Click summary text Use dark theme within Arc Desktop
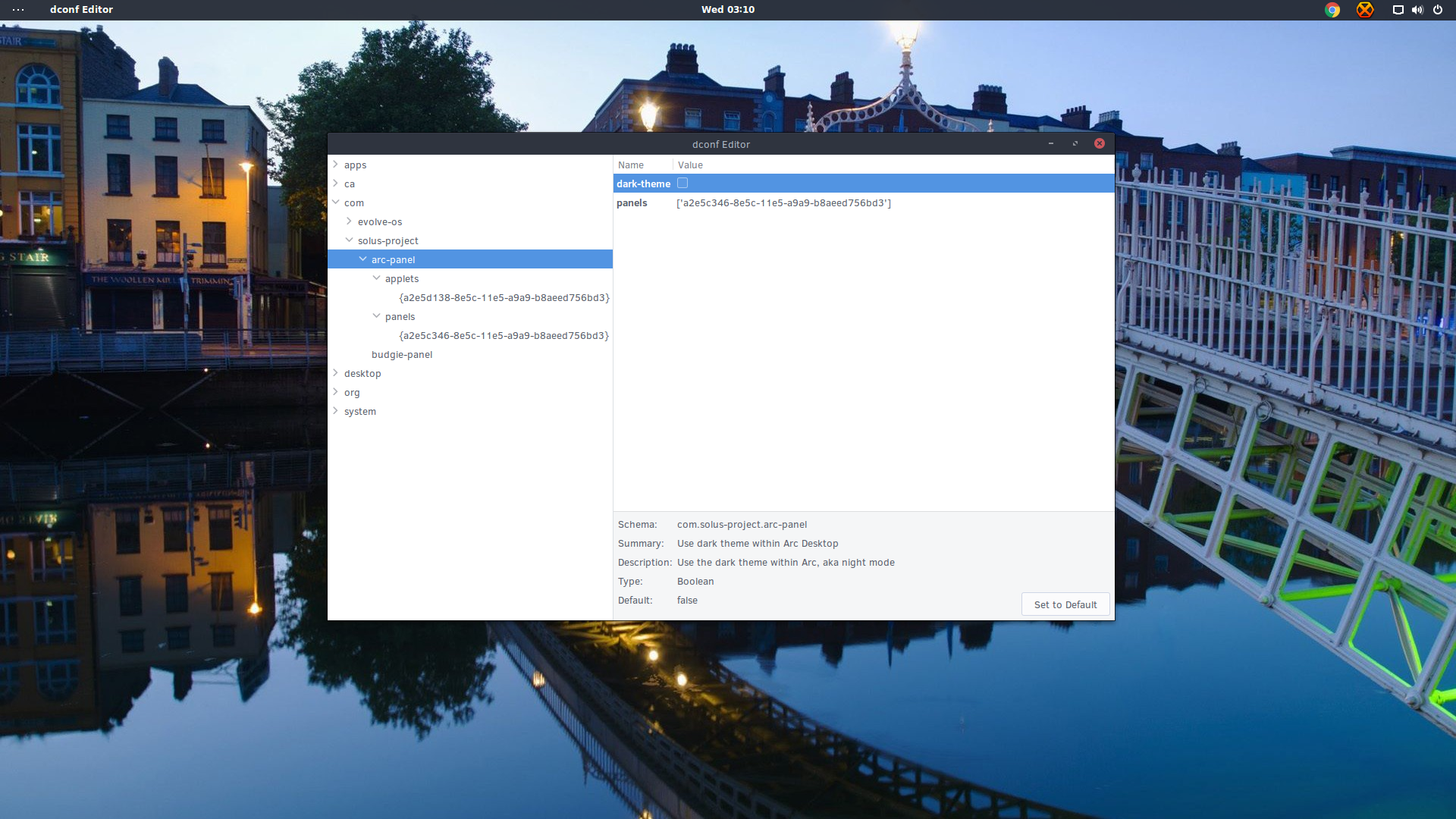The width and height of the screenshot is (1456, 819). tap(758, 543)
